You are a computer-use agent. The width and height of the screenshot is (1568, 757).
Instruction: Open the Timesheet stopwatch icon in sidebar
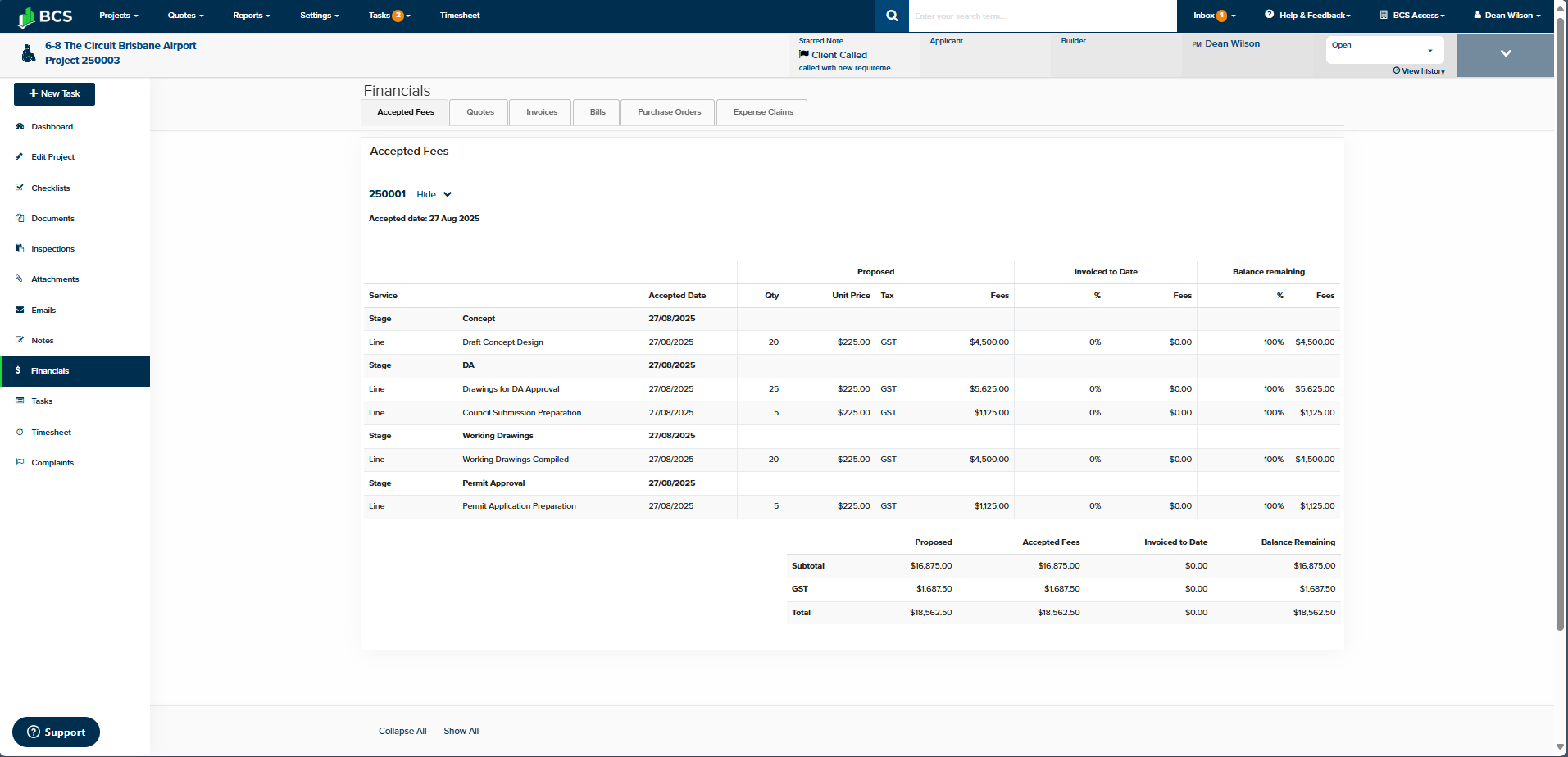[x=20, y=433]
